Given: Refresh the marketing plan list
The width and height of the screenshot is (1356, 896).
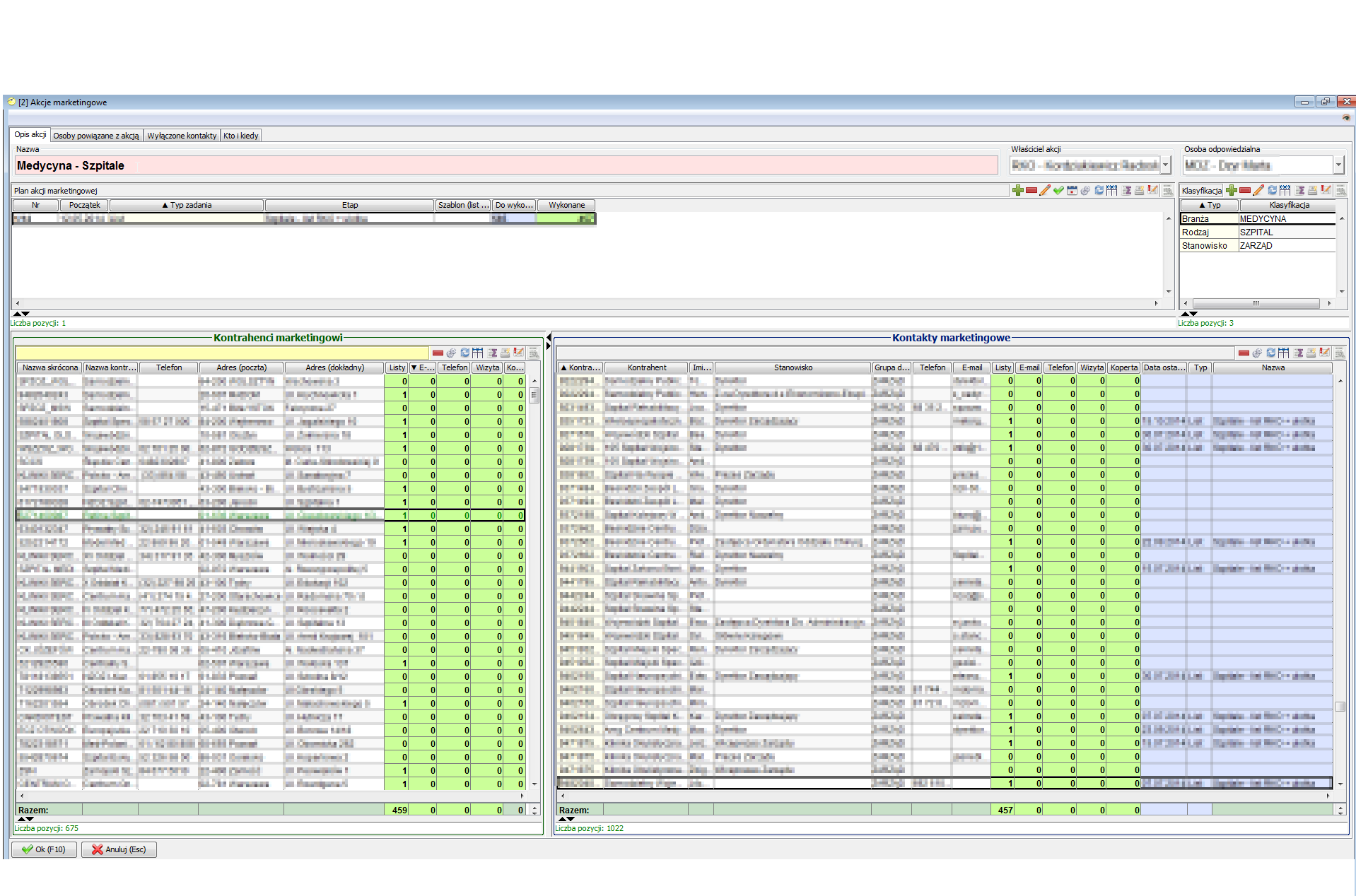Looking at the screenshot, I should [1099, 190].
